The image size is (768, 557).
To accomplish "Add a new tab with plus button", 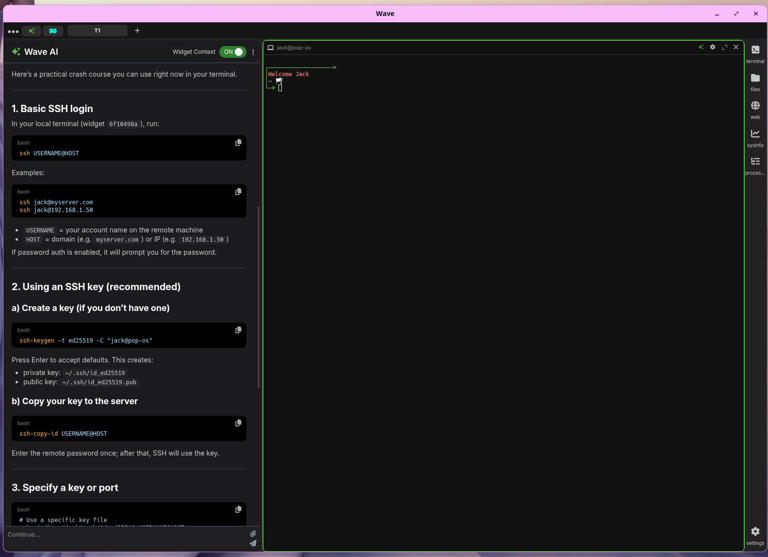I will (137, 31).
